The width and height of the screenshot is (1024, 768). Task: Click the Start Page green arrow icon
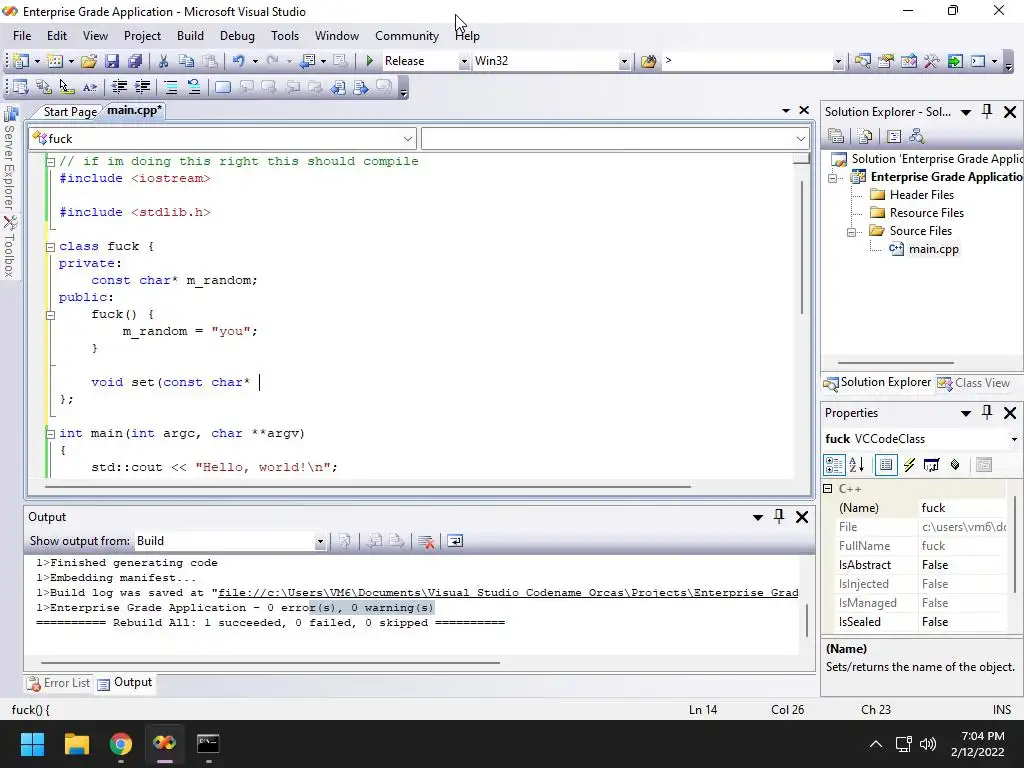(955, 61)
